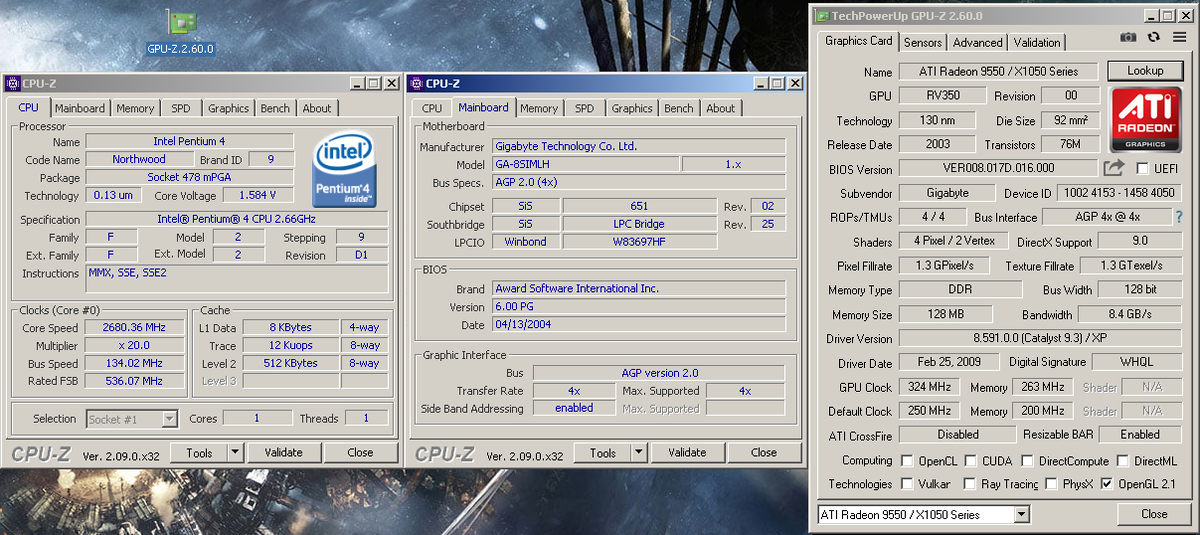Toggle the DirectML checkbox
Viewport: 1200px width, 535px height.
(1123, 461)
